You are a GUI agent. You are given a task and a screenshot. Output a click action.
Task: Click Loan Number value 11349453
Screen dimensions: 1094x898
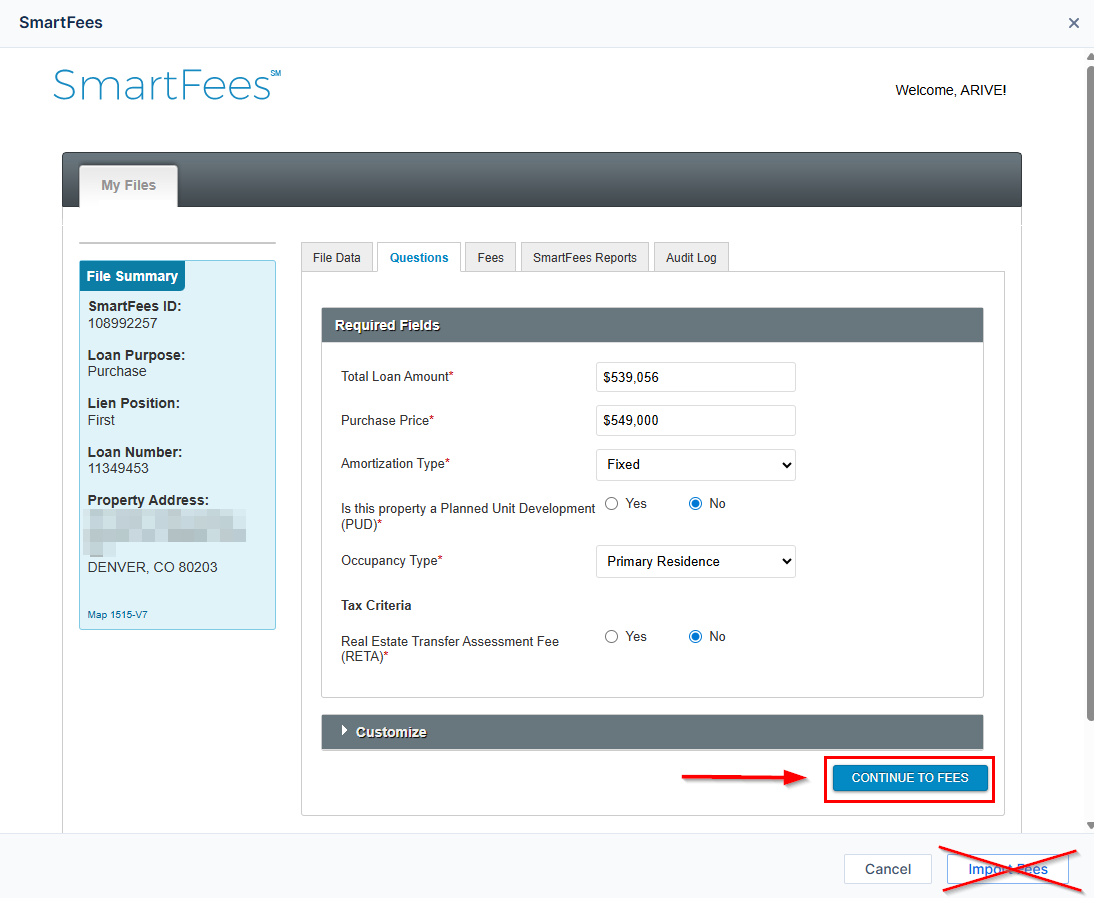point(118,468)
